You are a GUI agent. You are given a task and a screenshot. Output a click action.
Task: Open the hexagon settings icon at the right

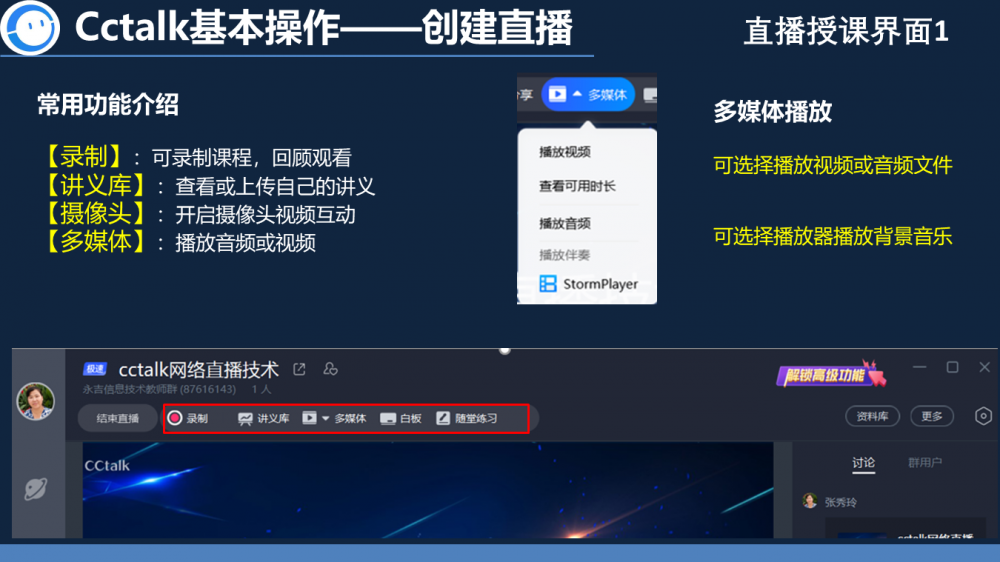tap(983, 416)
